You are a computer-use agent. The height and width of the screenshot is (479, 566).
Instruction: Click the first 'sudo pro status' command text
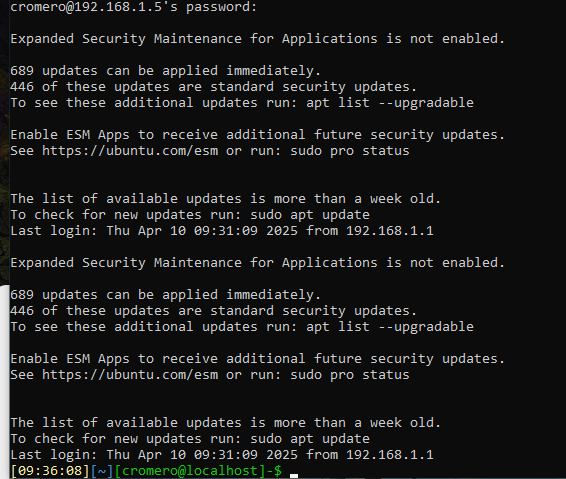tap(350, 151)
